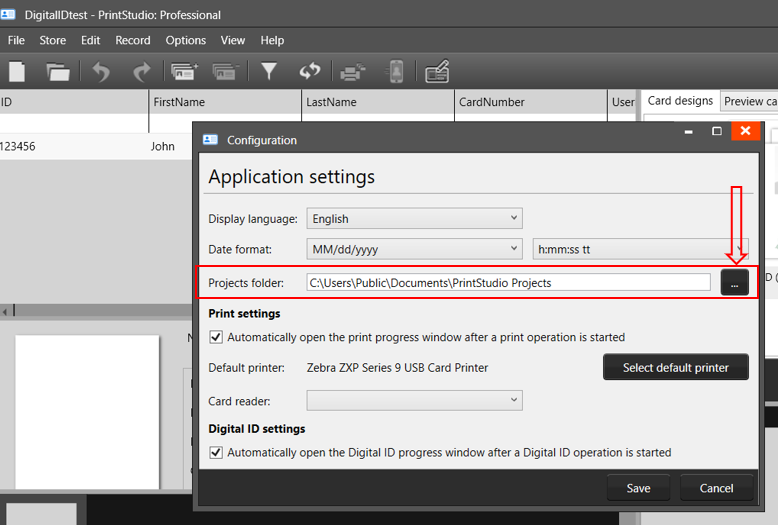Screen dimensions: 780x525
Task: Click the Digital ID phone icon
Action: pyautogui.click(x=396, y=71)
